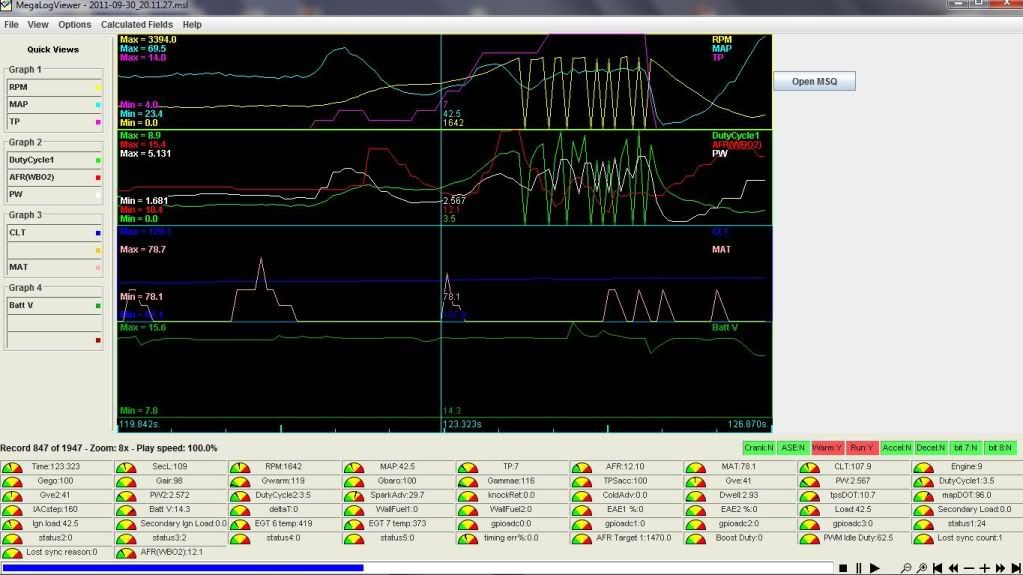The width and height of the screenshot is (1023, 575).
Task: Click the yellow color swatch next to RPM
Action: (x=98, y=87)
